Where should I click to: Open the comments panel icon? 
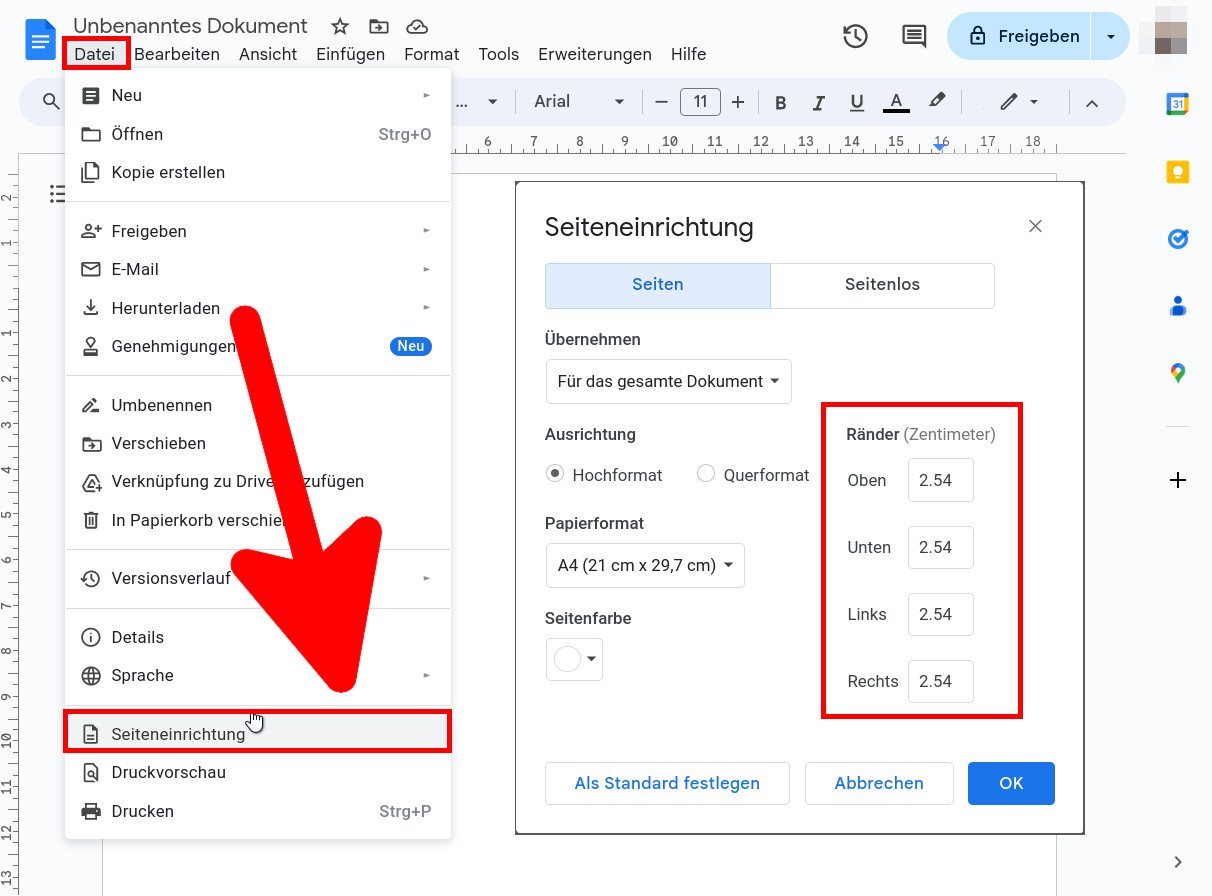point(913,35)
